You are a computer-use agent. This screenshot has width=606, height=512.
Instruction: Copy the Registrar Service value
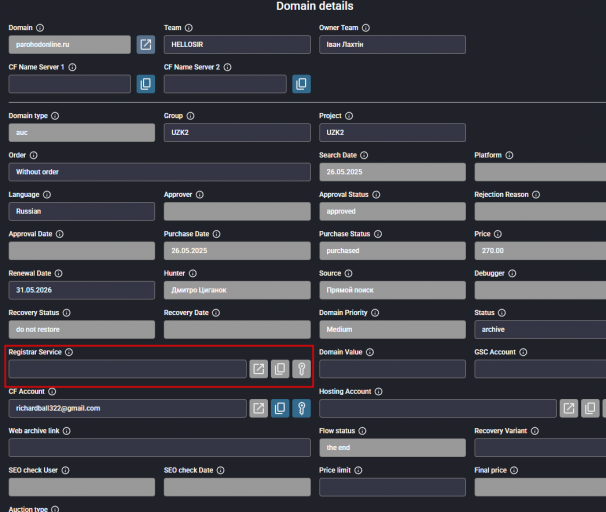(280, 369)
